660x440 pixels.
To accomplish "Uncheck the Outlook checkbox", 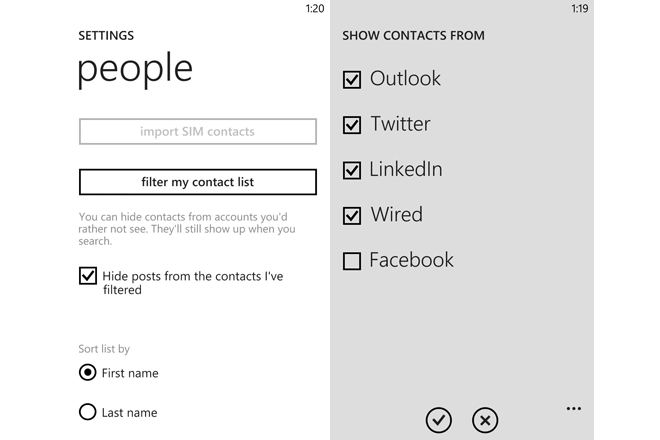I will [352, 80].
